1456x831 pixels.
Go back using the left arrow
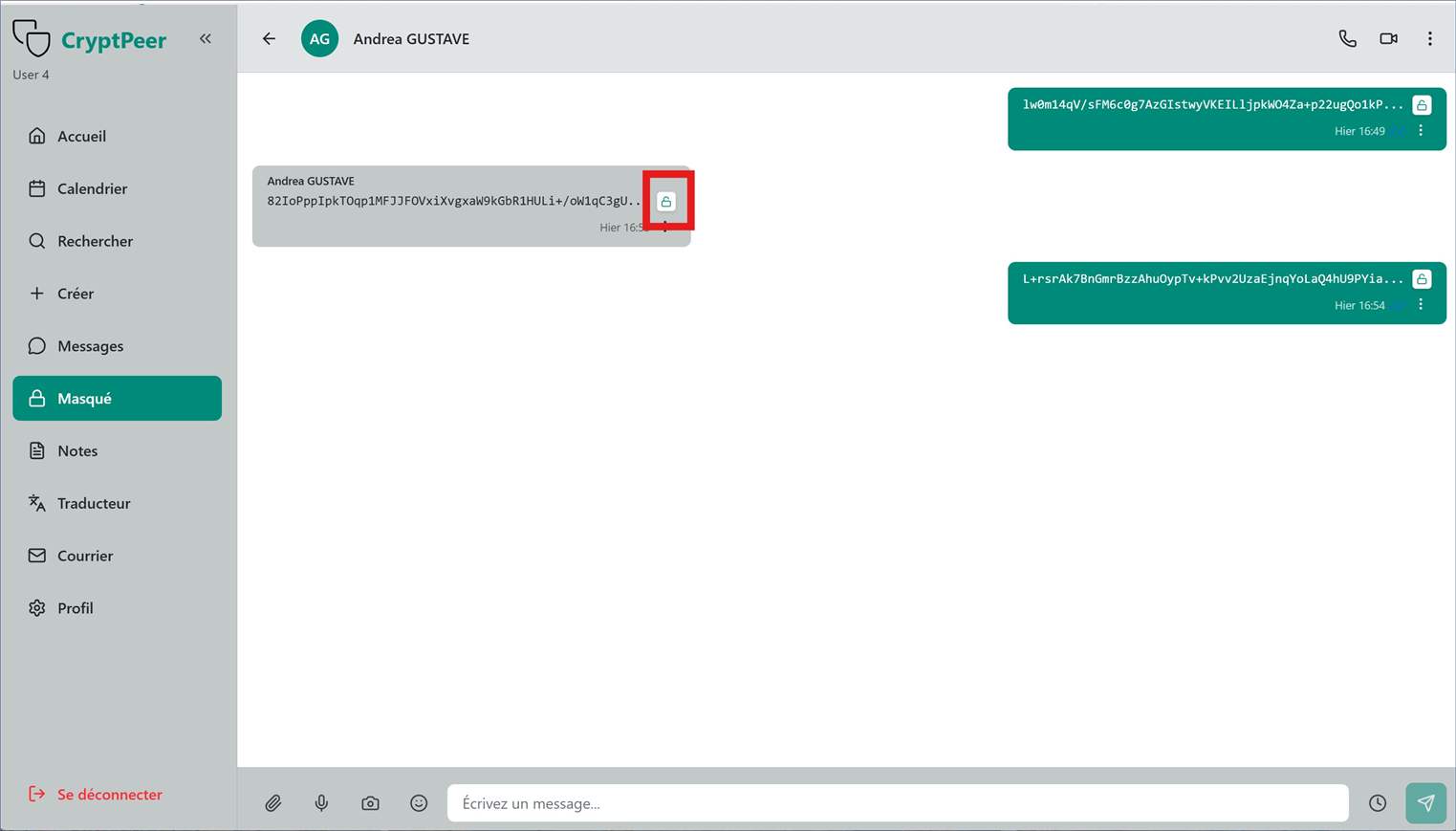(269, 39)
